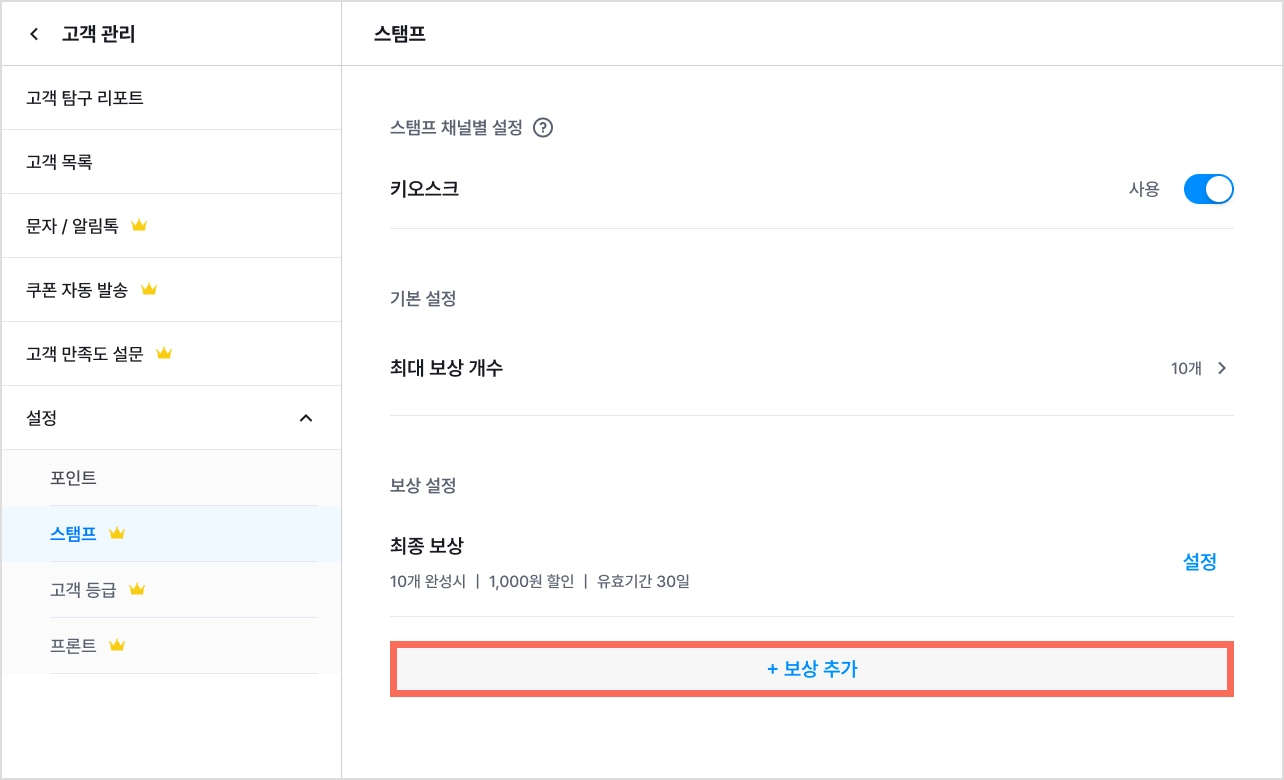Click the crown icon beside 고객 등급

[x=137, y=590]
